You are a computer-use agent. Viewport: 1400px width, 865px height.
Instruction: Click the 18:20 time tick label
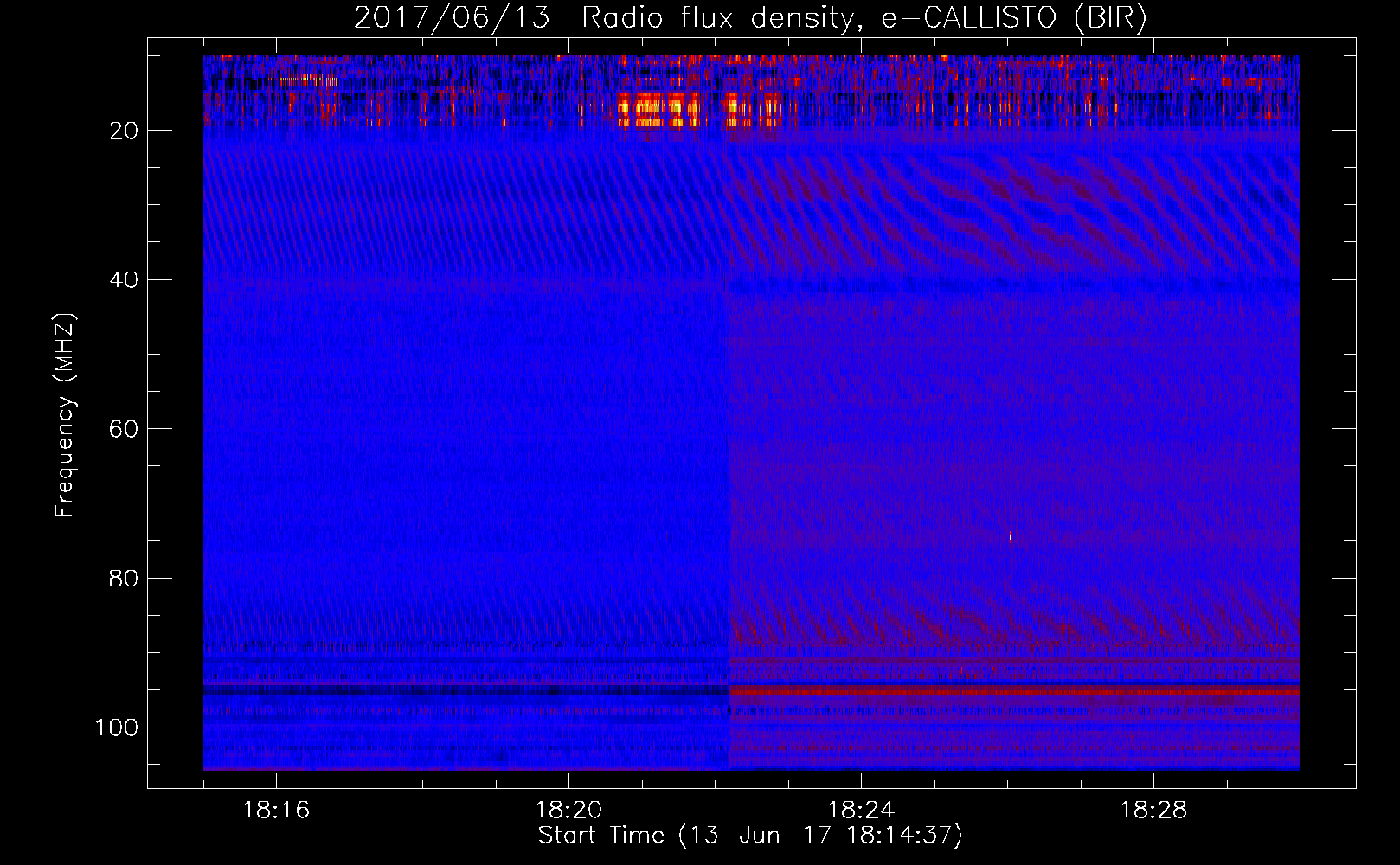[568, 811]
